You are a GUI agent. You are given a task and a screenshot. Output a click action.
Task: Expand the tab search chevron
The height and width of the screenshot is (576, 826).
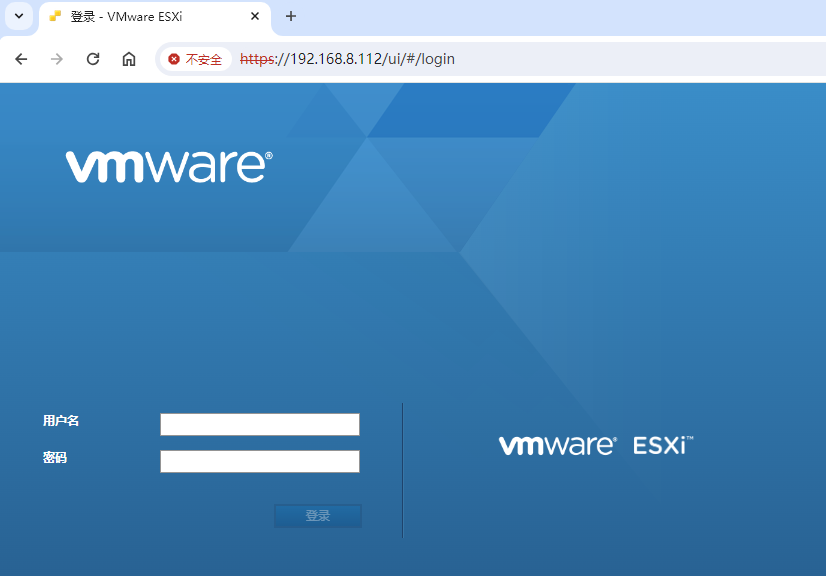(x=18, y=16)
